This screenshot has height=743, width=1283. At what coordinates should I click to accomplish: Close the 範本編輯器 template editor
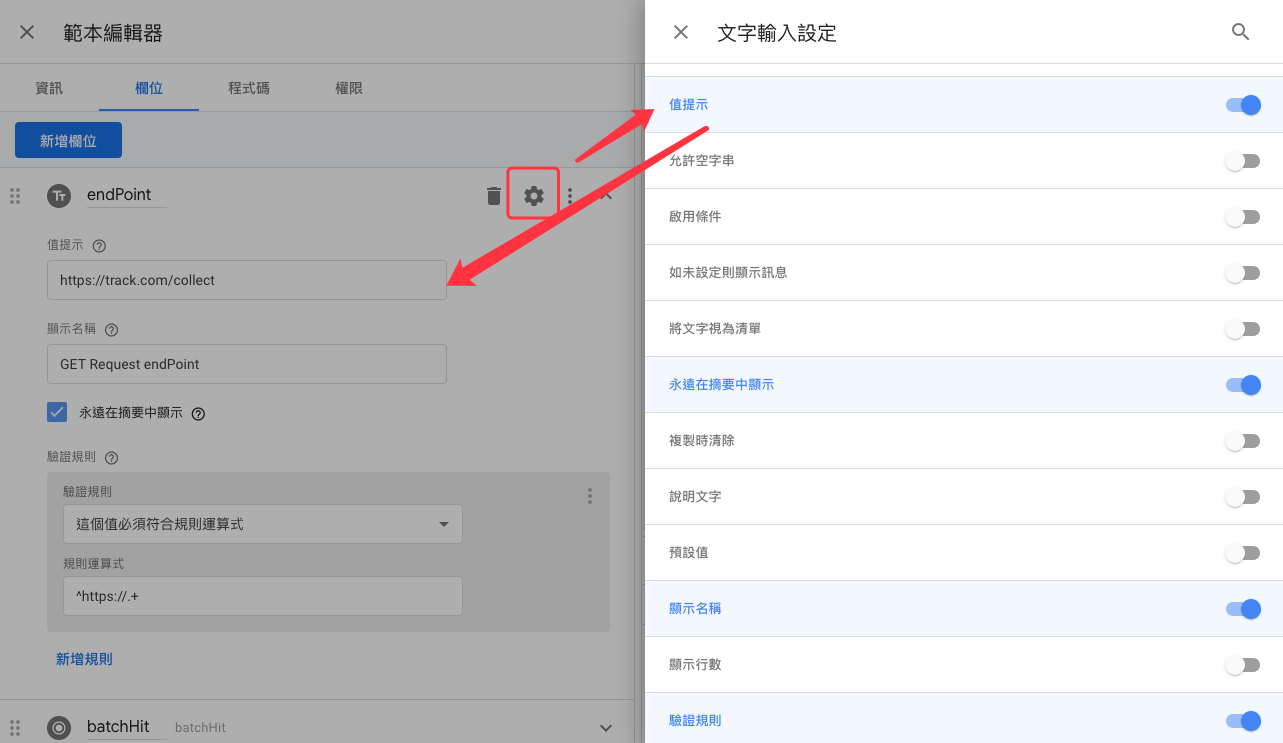(x=27, y=33)
